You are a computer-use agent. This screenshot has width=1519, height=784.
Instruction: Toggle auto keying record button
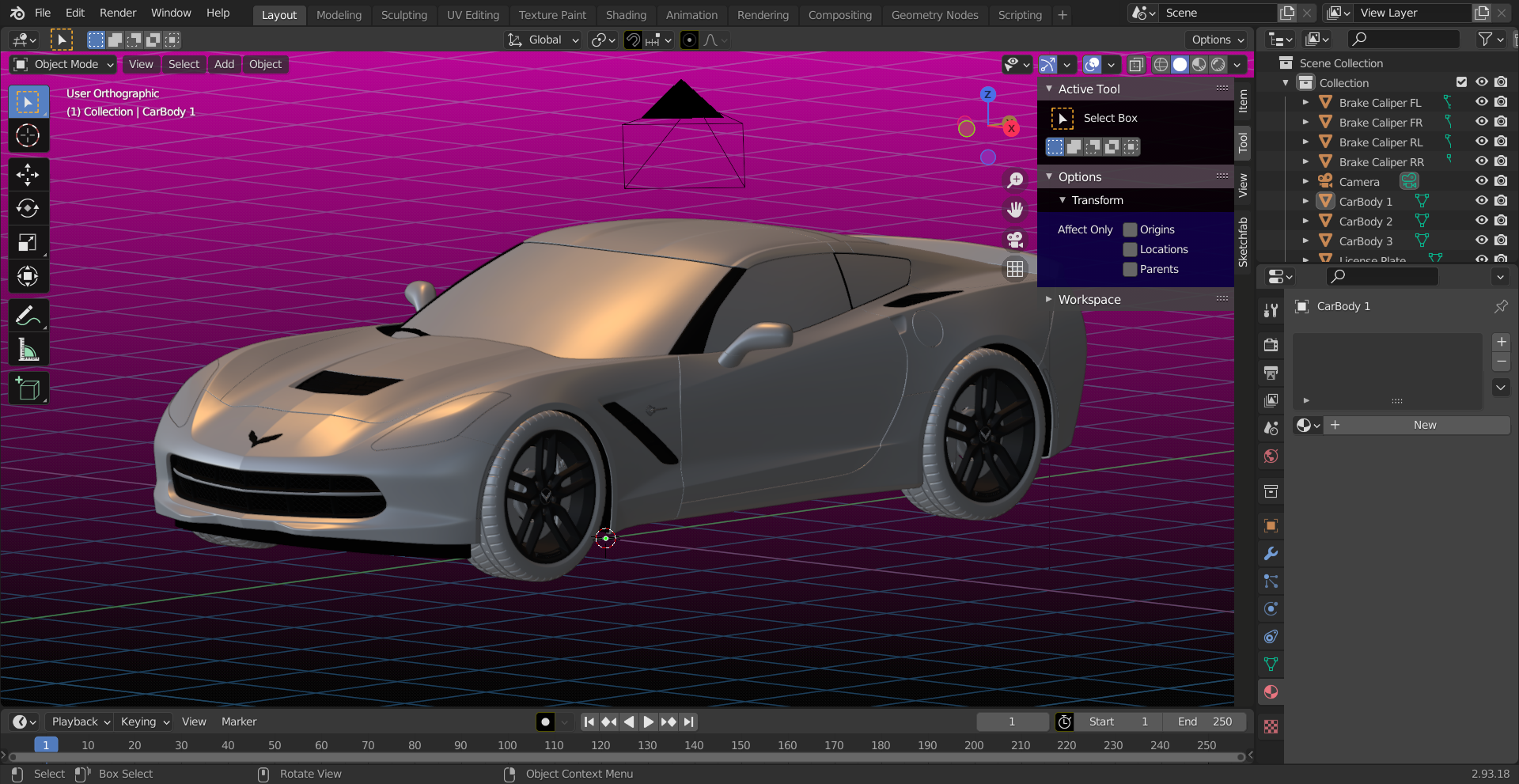point(545,722)
